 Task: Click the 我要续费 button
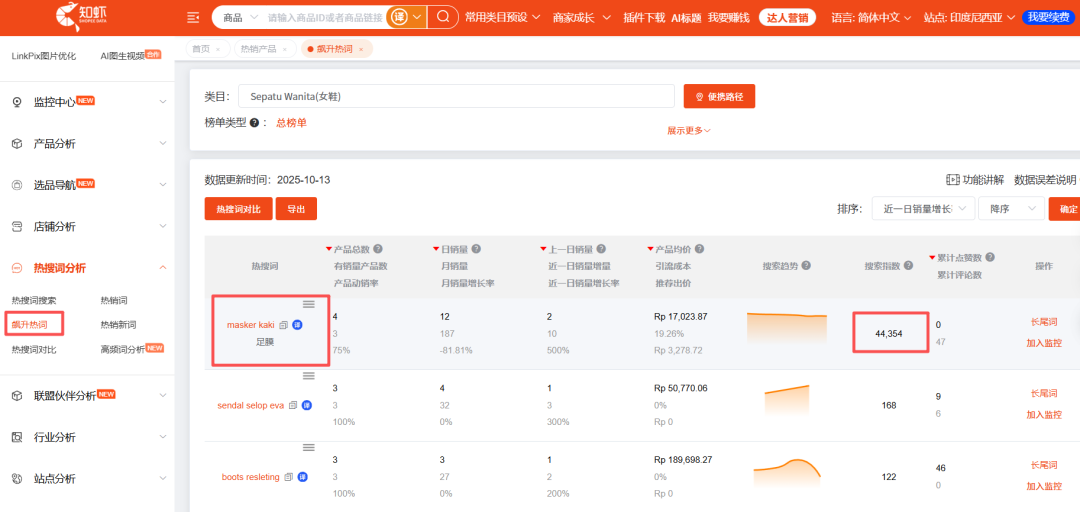coord(1048,17)
